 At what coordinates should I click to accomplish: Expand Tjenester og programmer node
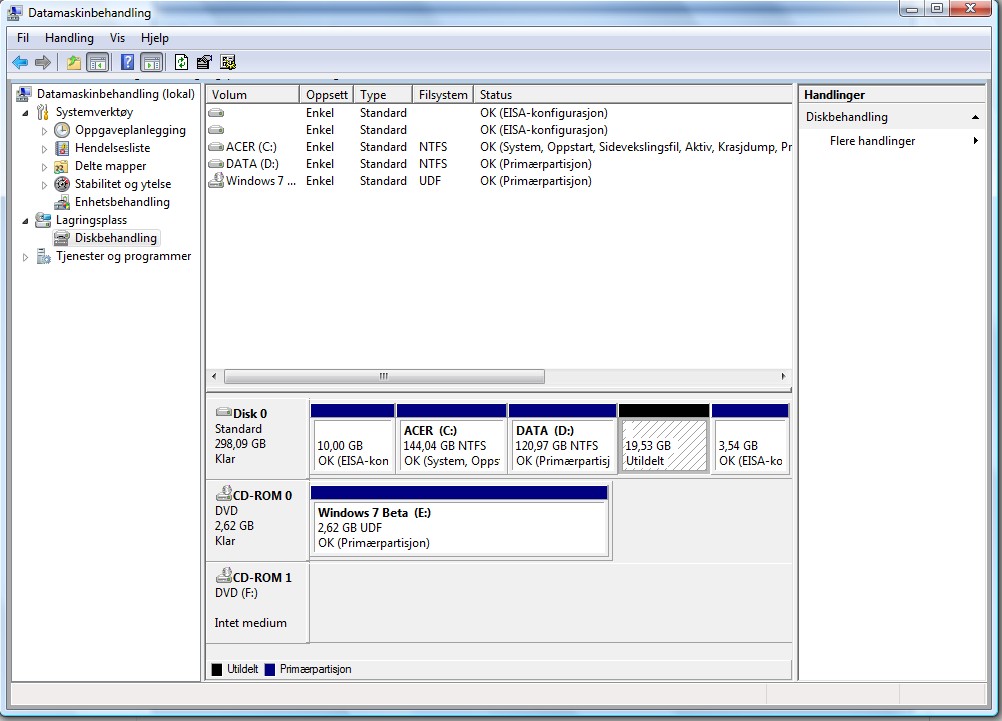26,257
